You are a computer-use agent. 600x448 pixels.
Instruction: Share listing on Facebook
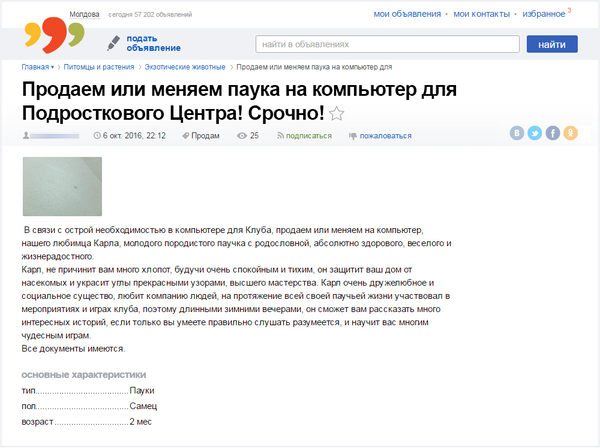point(553,134)
